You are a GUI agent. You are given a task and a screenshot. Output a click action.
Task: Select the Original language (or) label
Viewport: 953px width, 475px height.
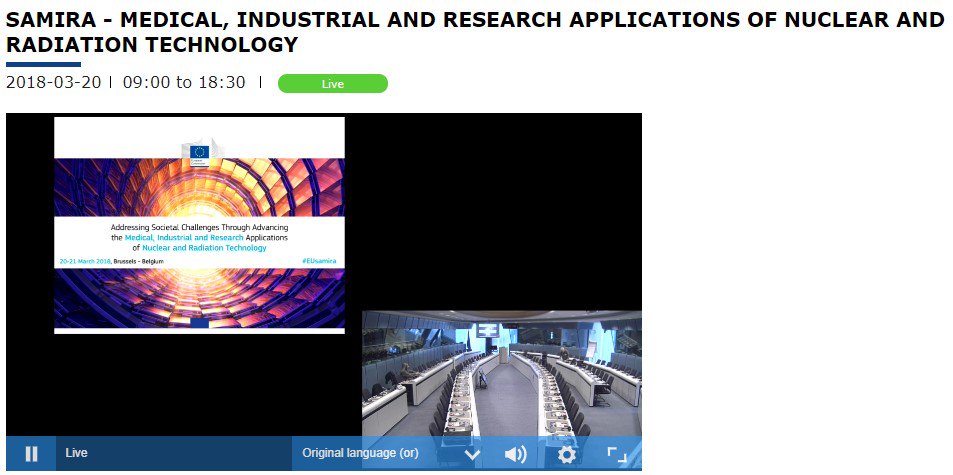tap(360, 453)
